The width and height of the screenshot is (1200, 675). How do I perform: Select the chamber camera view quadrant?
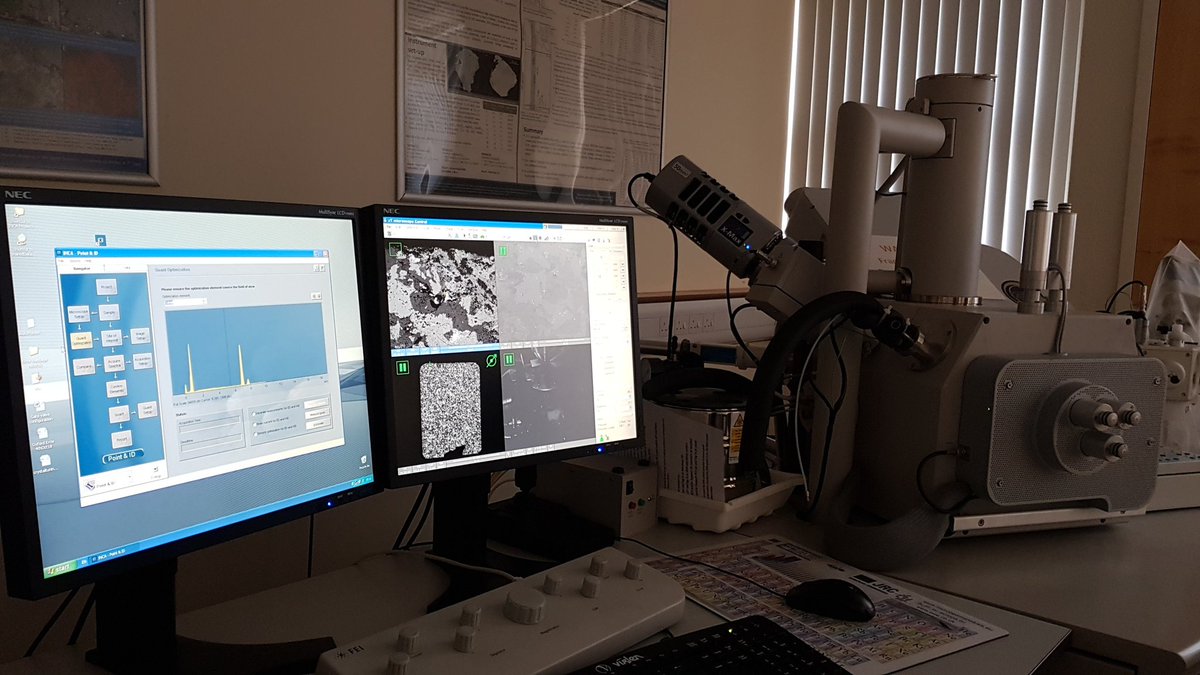pos(548,397)
